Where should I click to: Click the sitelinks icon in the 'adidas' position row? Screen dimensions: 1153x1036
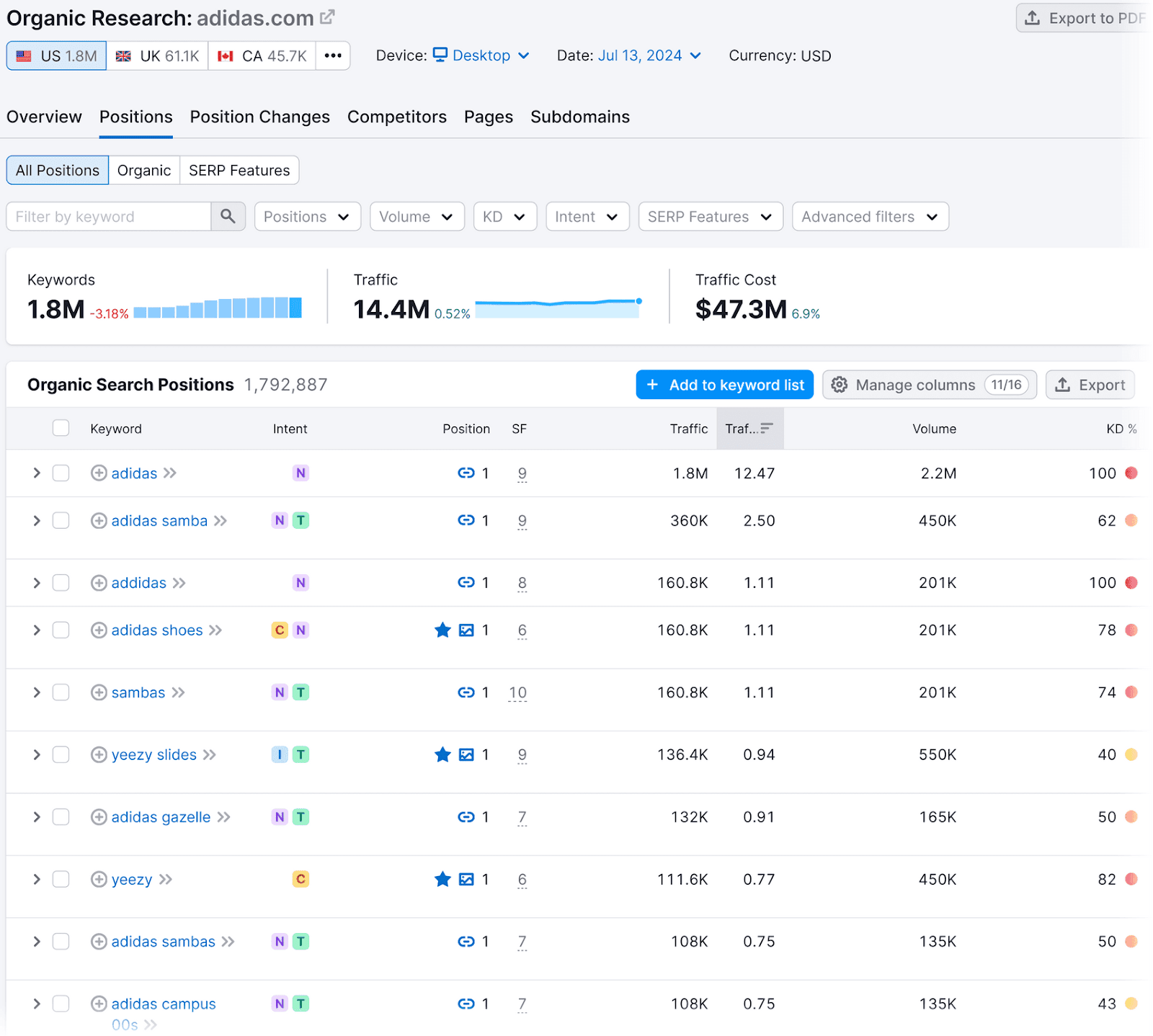(x=466, y=473)
